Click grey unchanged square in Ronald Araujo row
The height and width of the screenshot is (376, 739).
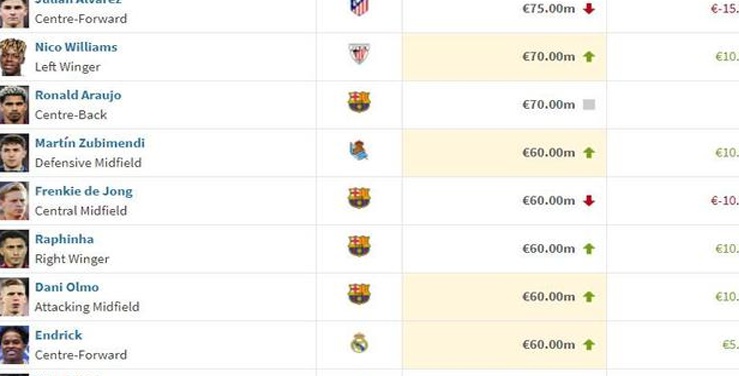pos(589,105)
